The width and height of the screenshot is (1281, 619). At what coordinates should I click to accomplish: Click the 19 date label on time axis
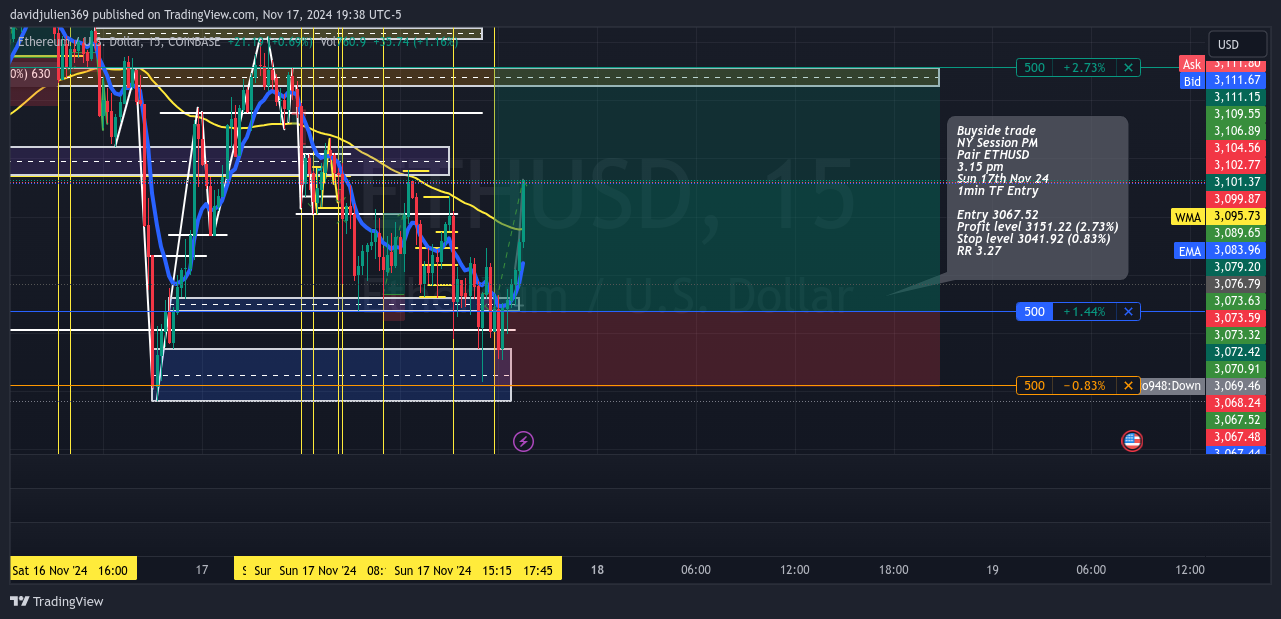click(992, 570)
